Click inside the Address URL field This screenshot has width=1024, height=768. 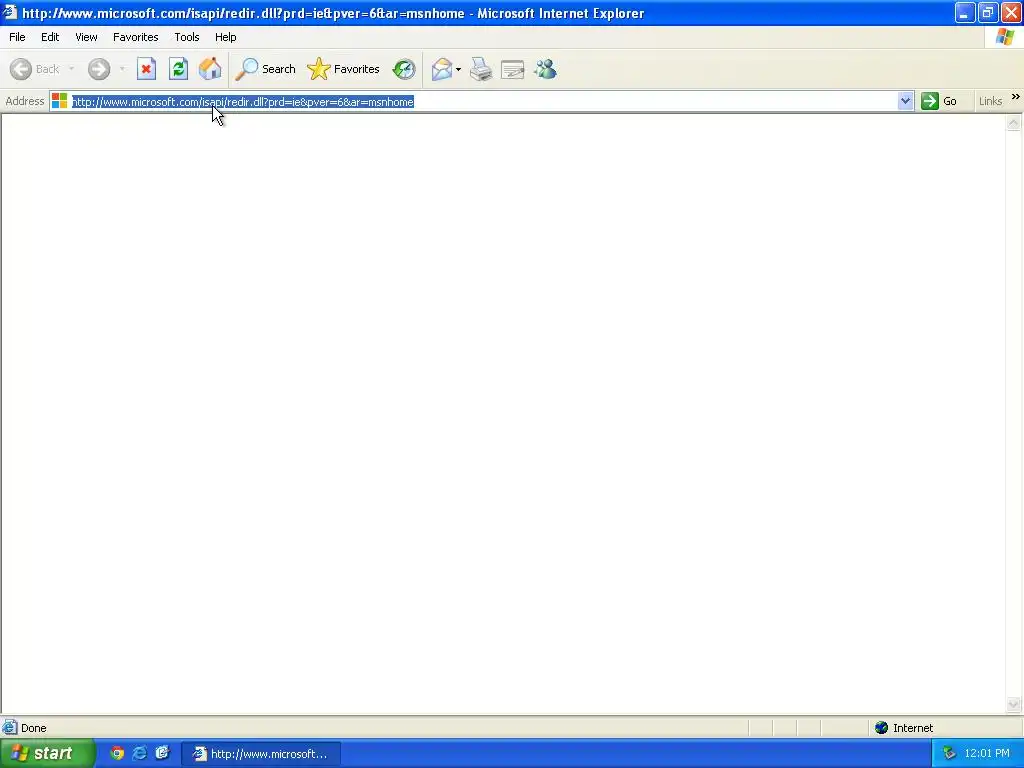click(483, 102)
